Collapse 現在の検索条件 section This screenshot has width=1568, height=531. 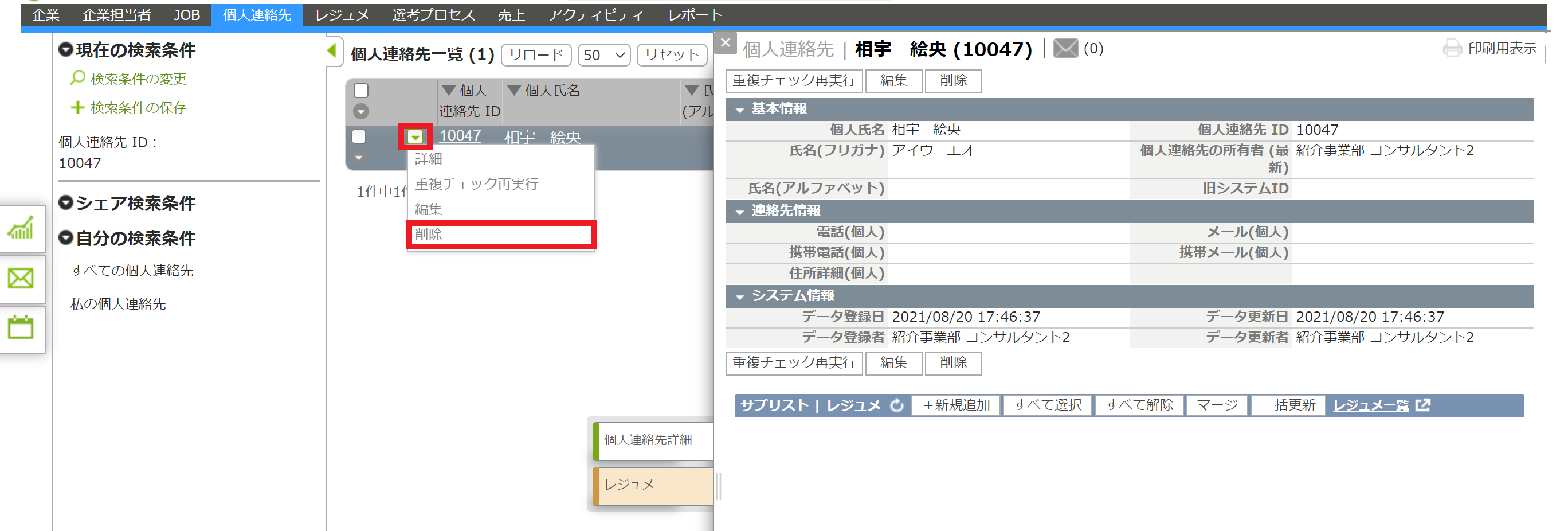pyautogui.click(x=66, y=49)
